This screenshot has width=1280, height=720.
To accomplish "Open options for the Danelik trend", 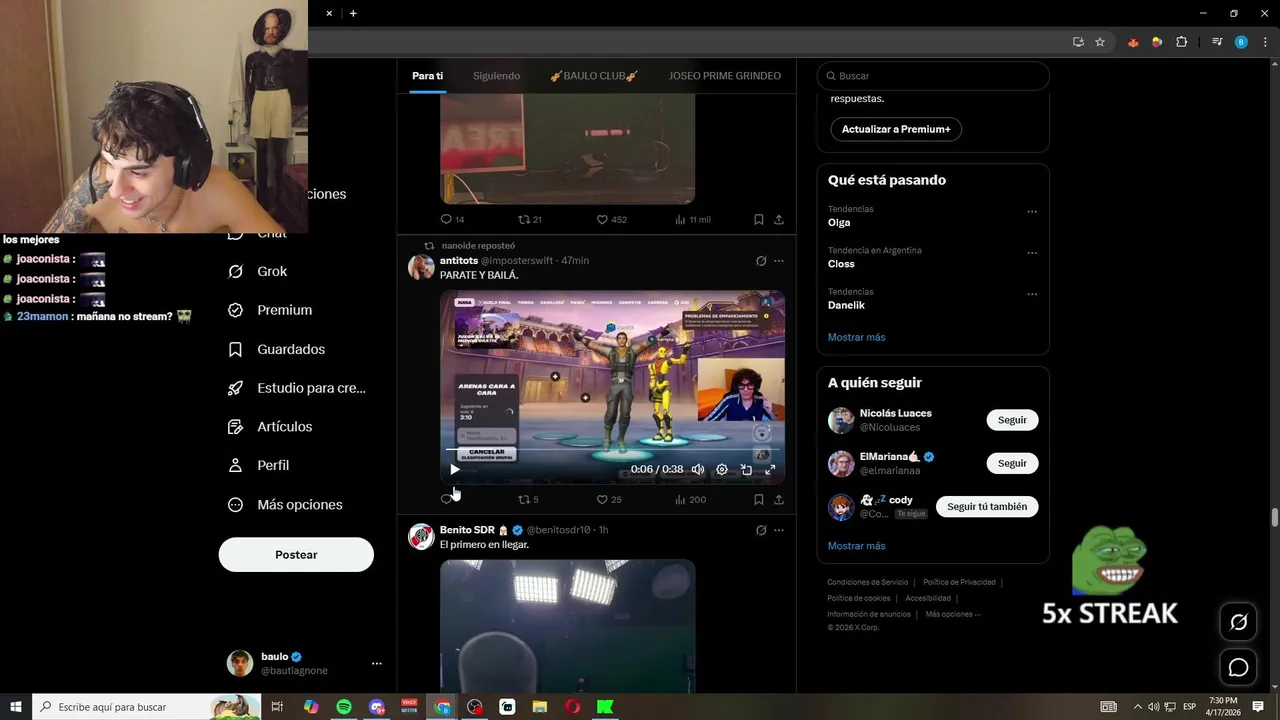I will point(1032,294).
